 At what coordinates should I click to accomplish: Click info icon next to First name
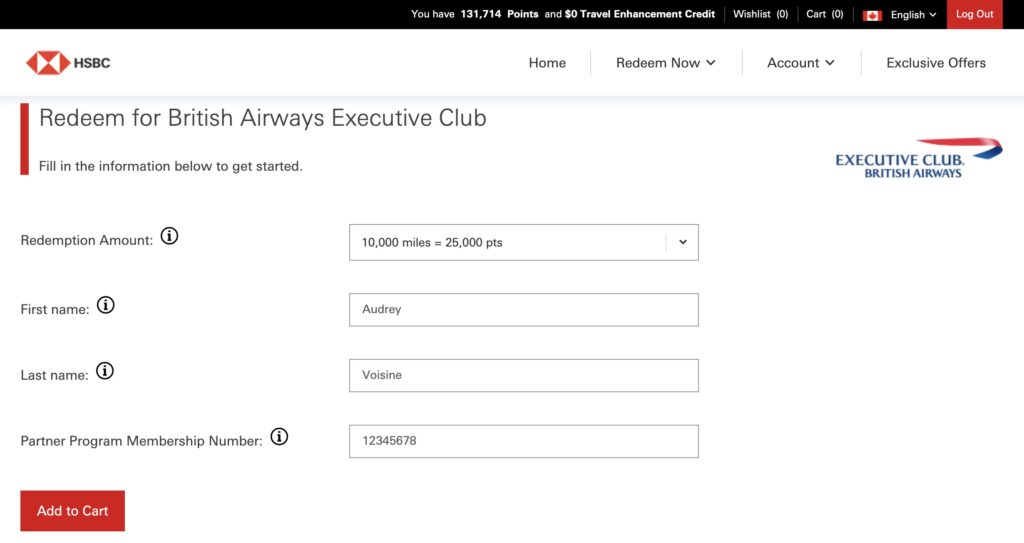click(106, 306)
